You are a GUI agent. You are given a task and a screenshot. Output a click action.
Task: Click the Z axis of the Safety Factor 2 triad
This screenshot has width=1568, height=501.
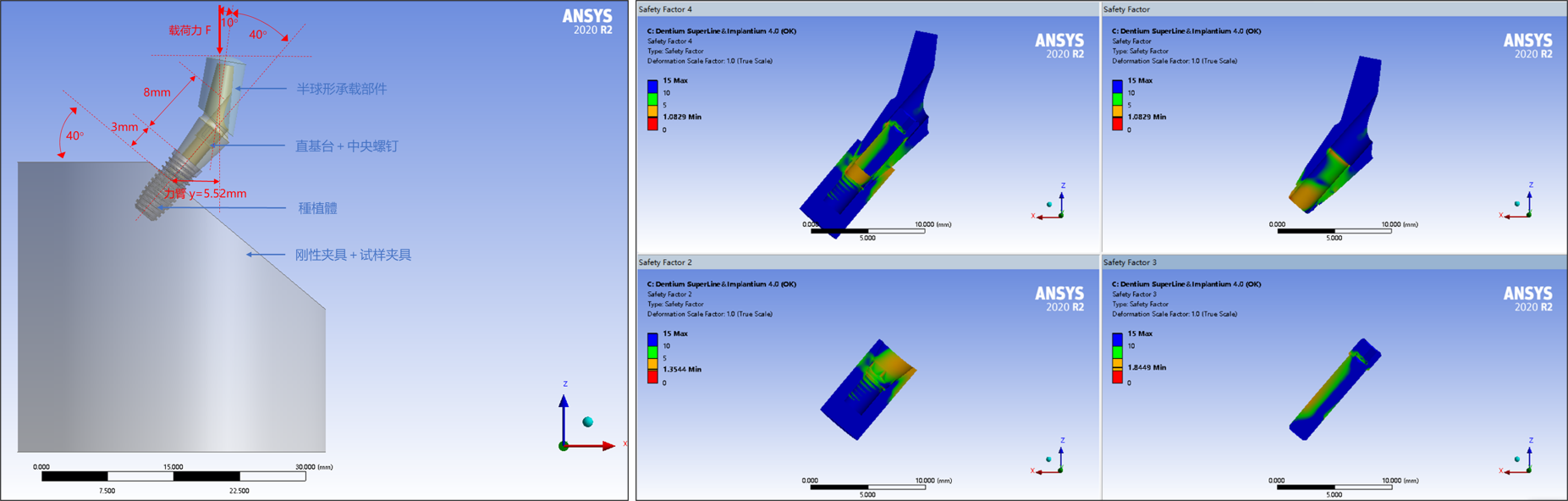1060,457
